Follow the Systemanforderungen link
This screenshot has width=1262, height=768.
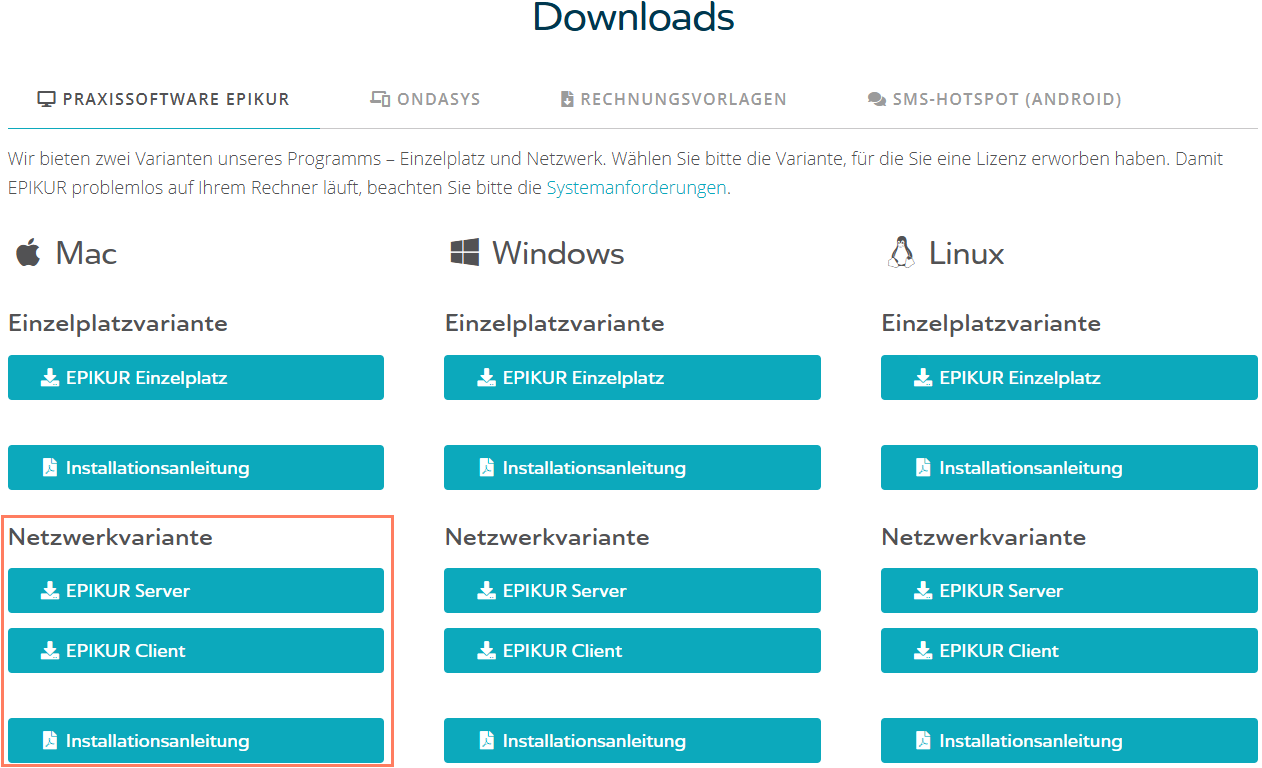point(636,187)
